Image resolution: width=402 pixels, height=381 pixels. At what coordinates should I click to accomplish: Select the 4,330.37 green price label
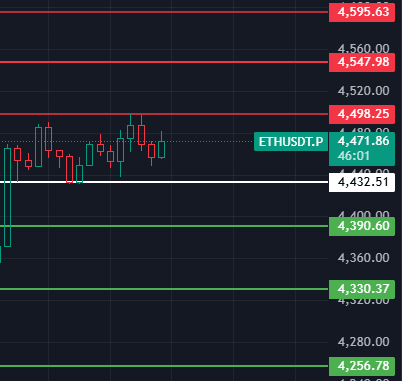[x=362, y=289]
